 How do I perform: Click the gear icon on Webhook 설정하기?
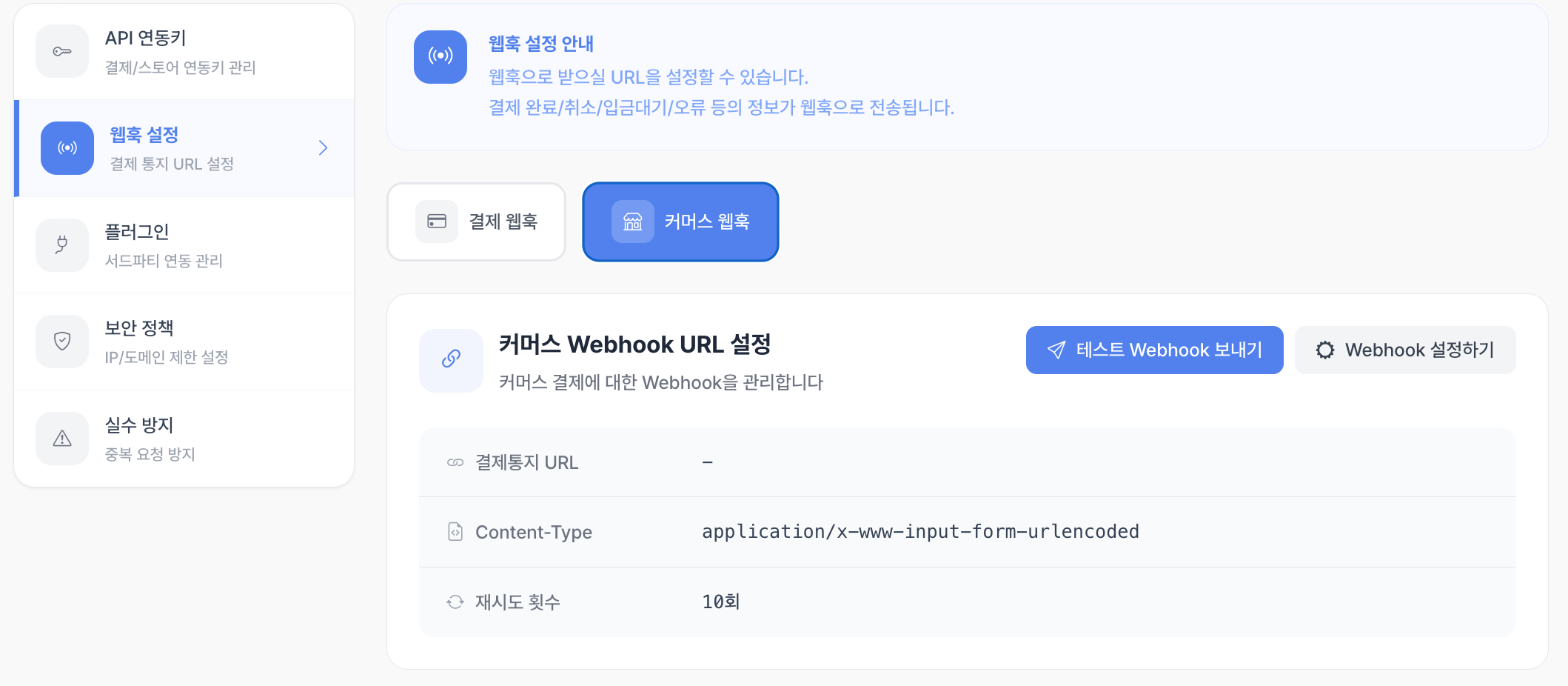click(1325, 350)
